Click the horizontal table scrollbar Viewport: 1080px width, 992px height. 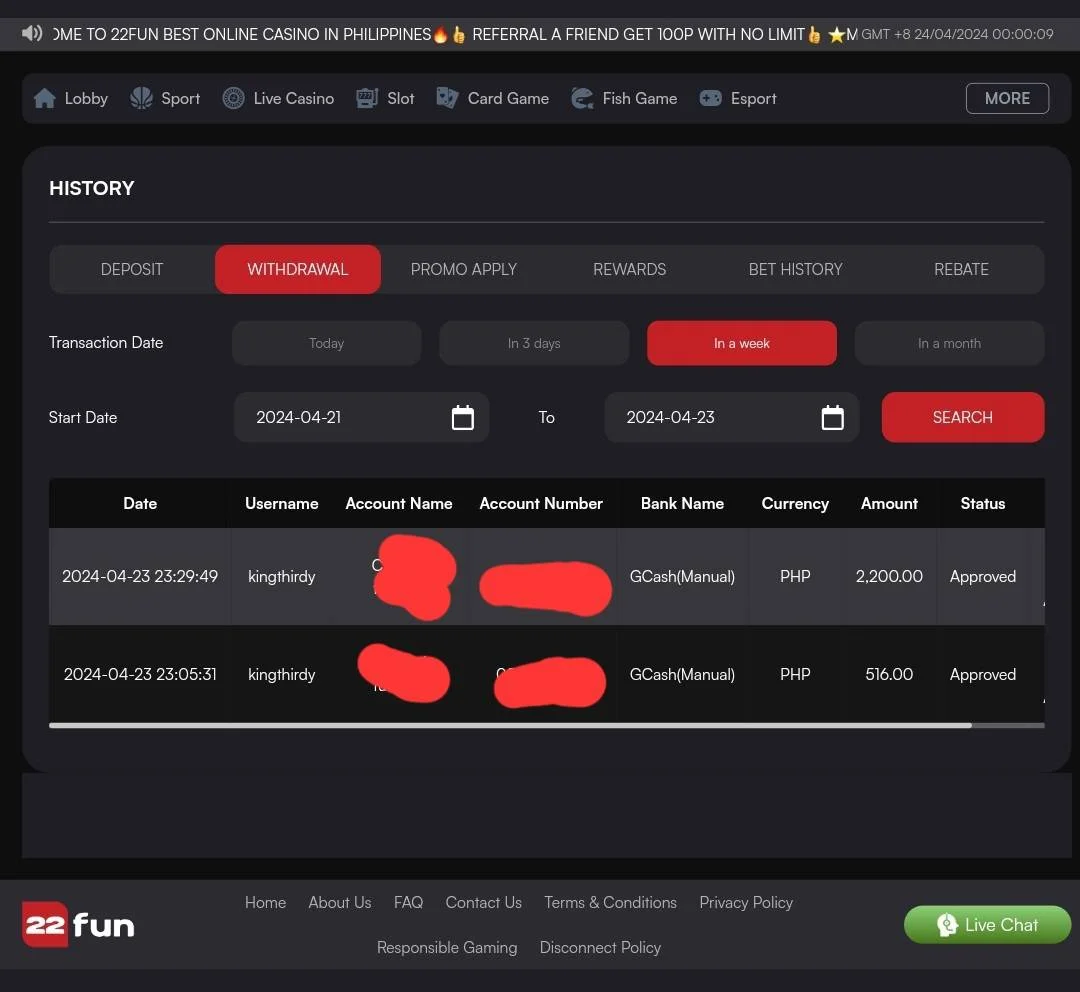click(510, 725)
